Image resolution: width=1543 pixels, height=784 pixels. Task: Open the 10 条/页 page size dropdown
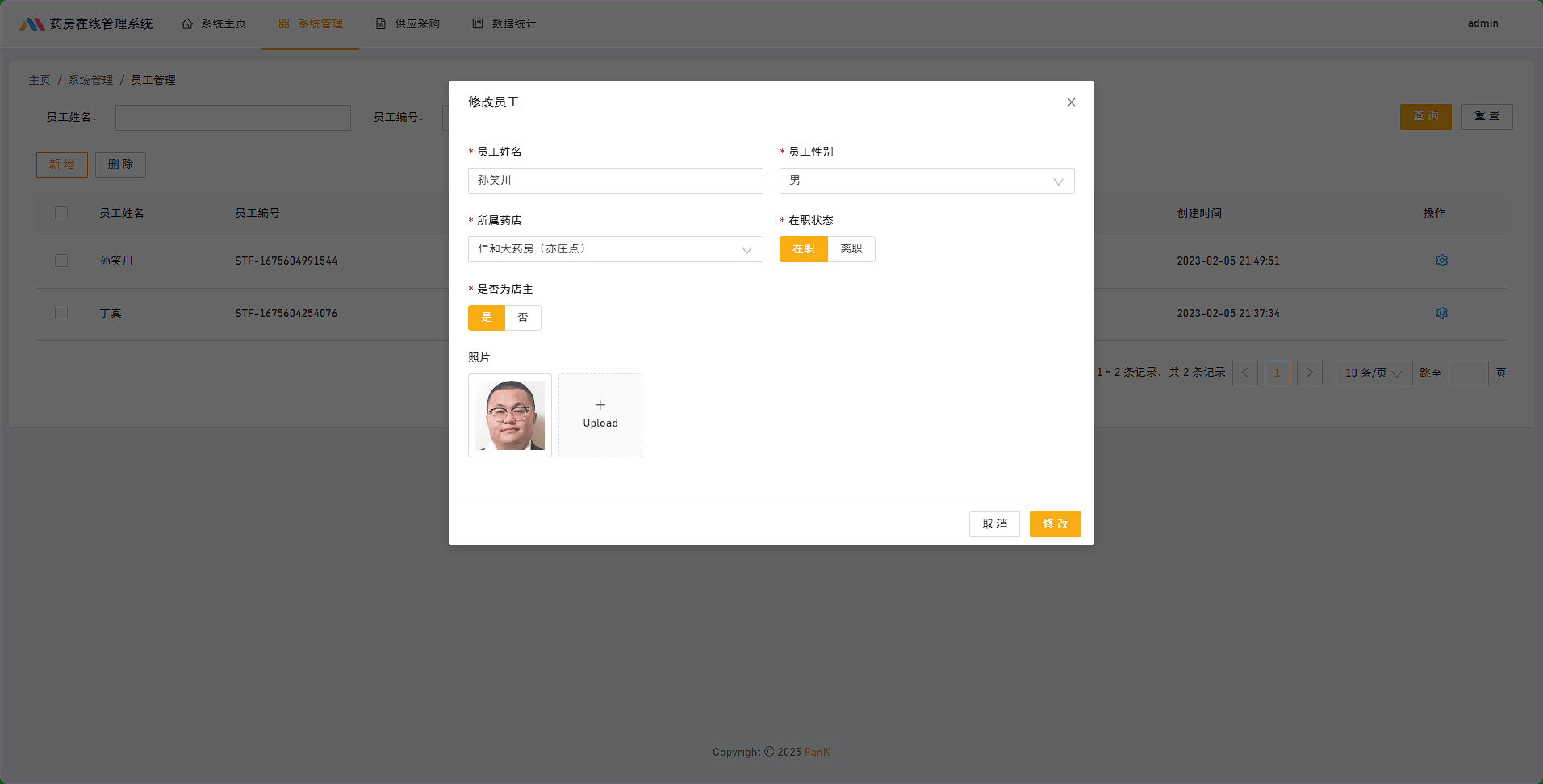point(1374,373)
